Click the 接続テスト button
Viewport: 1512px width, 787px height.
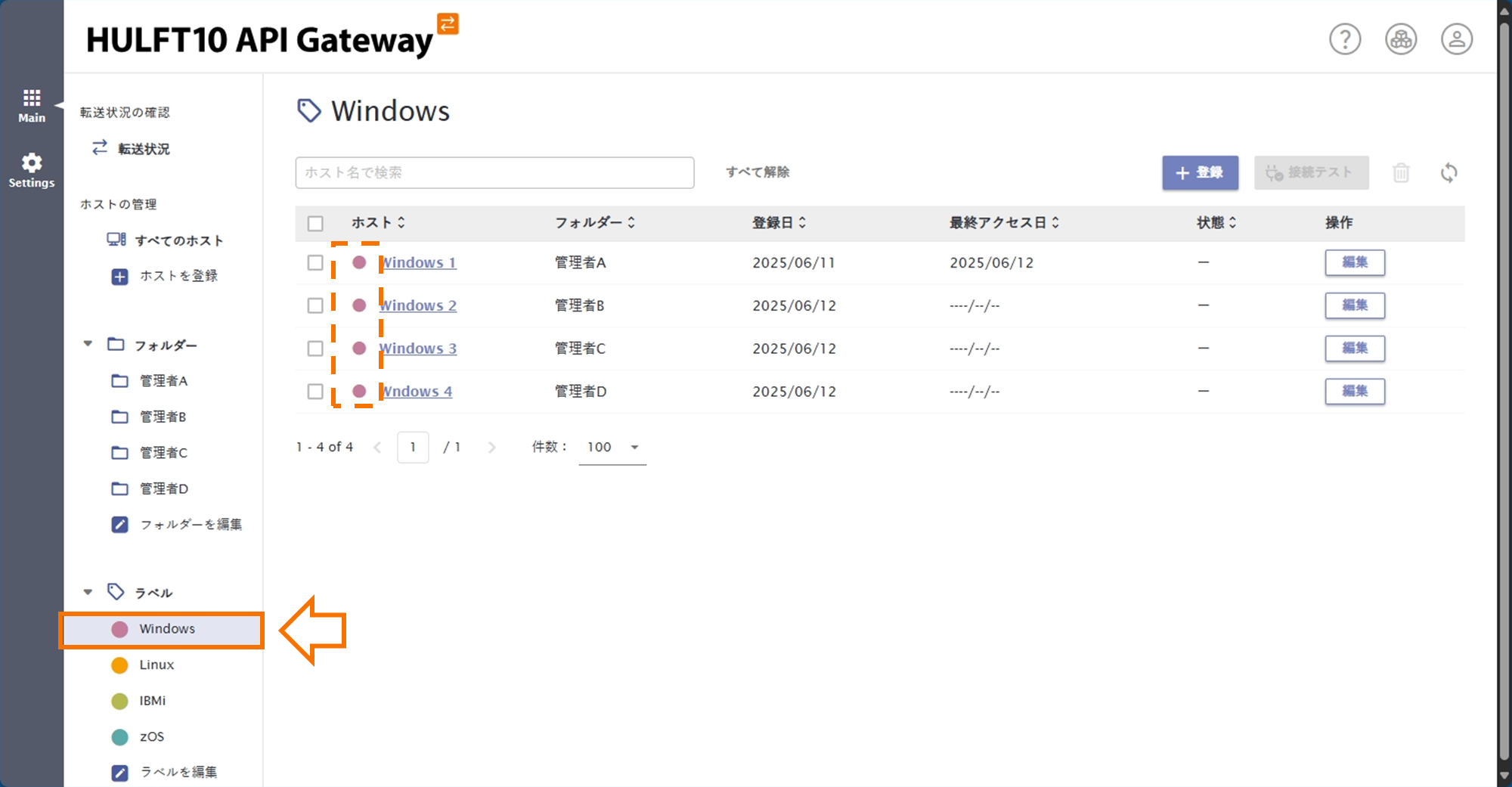[x=1311, y=172]
